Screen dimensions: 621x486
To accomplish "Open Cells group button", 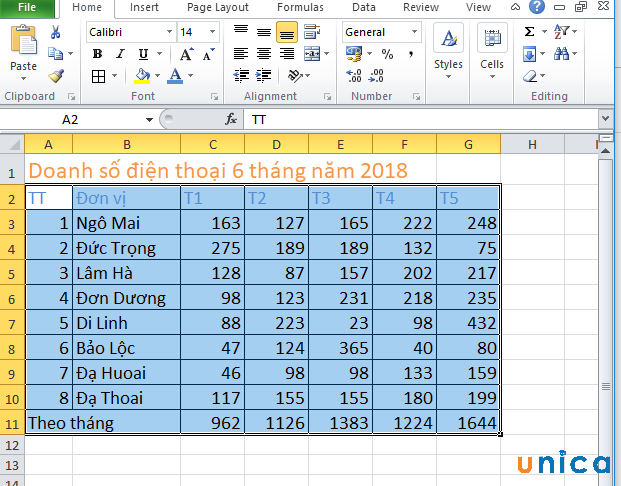I will [x=492, y=51].
